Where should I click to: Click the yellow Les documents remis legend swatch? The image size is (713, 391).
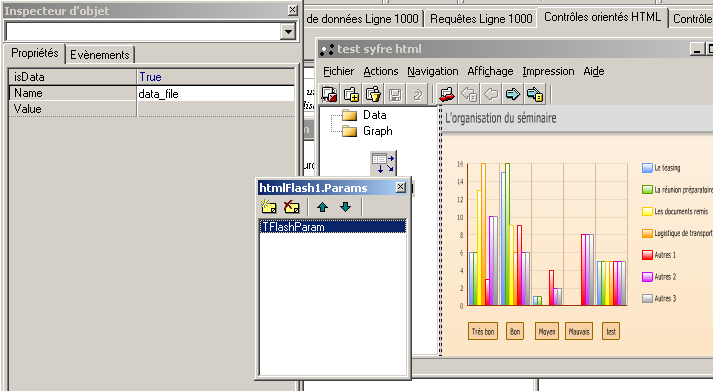coord(647,211)
